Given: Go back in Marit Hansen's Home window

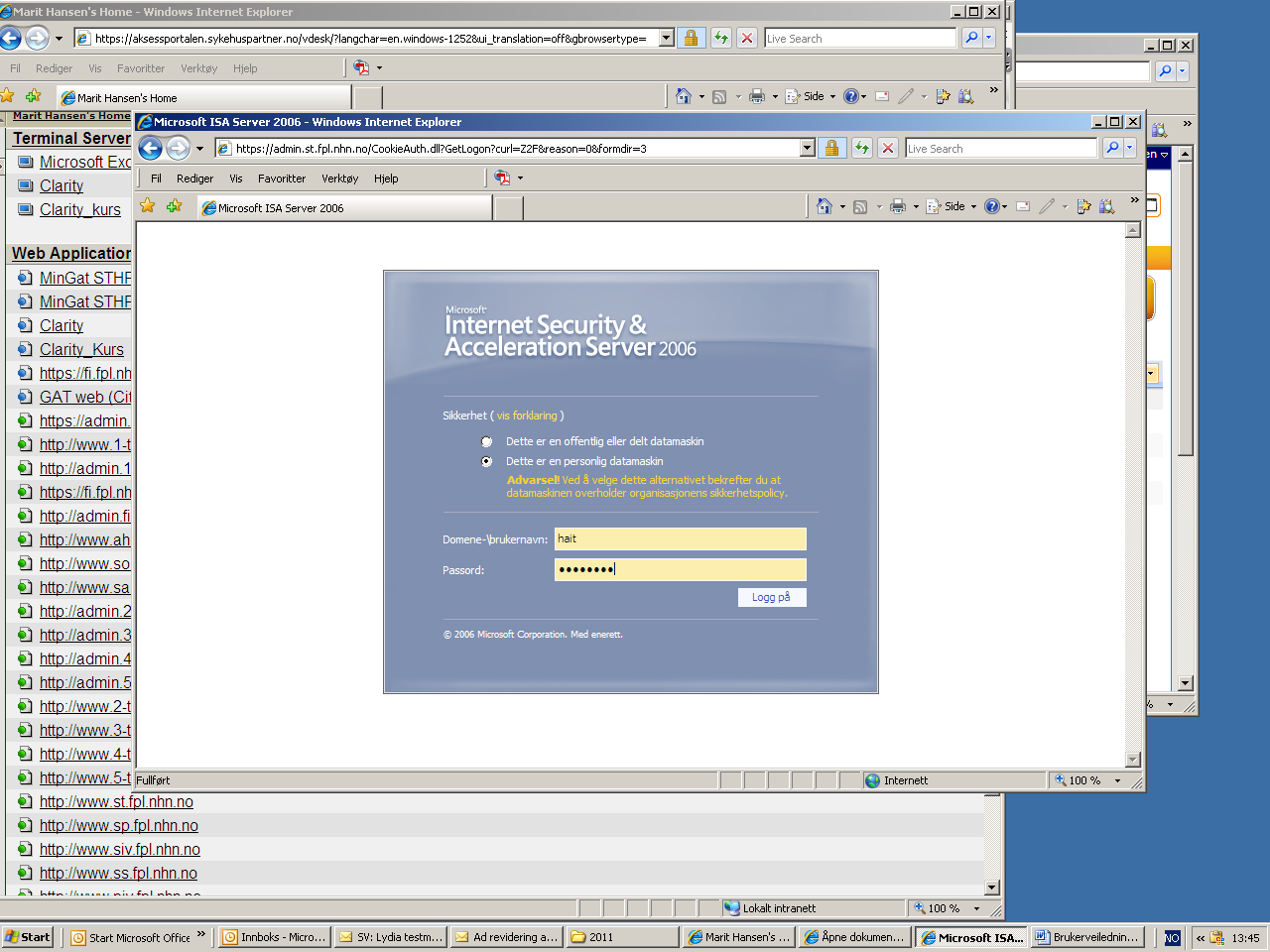Looking at the screenshot, I should [x=10, y=39].
